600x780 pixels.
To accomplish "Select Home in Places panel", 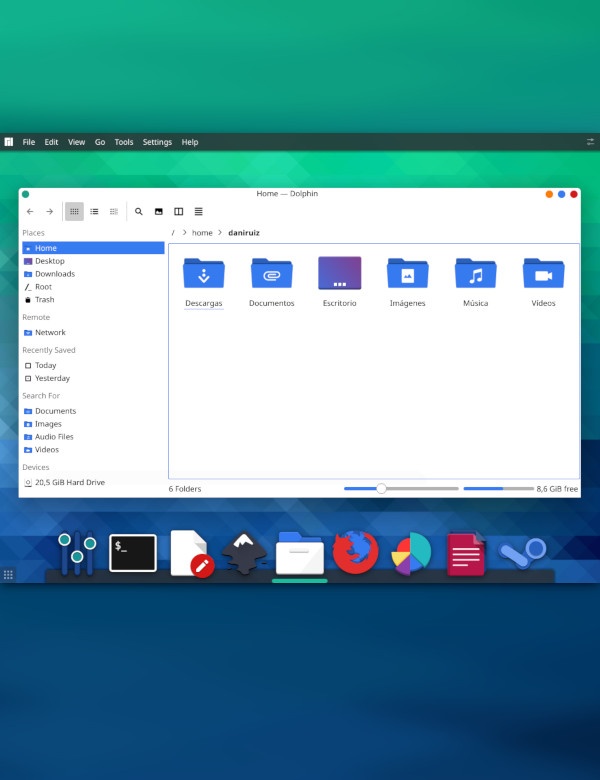I will [x=93, y=248].
